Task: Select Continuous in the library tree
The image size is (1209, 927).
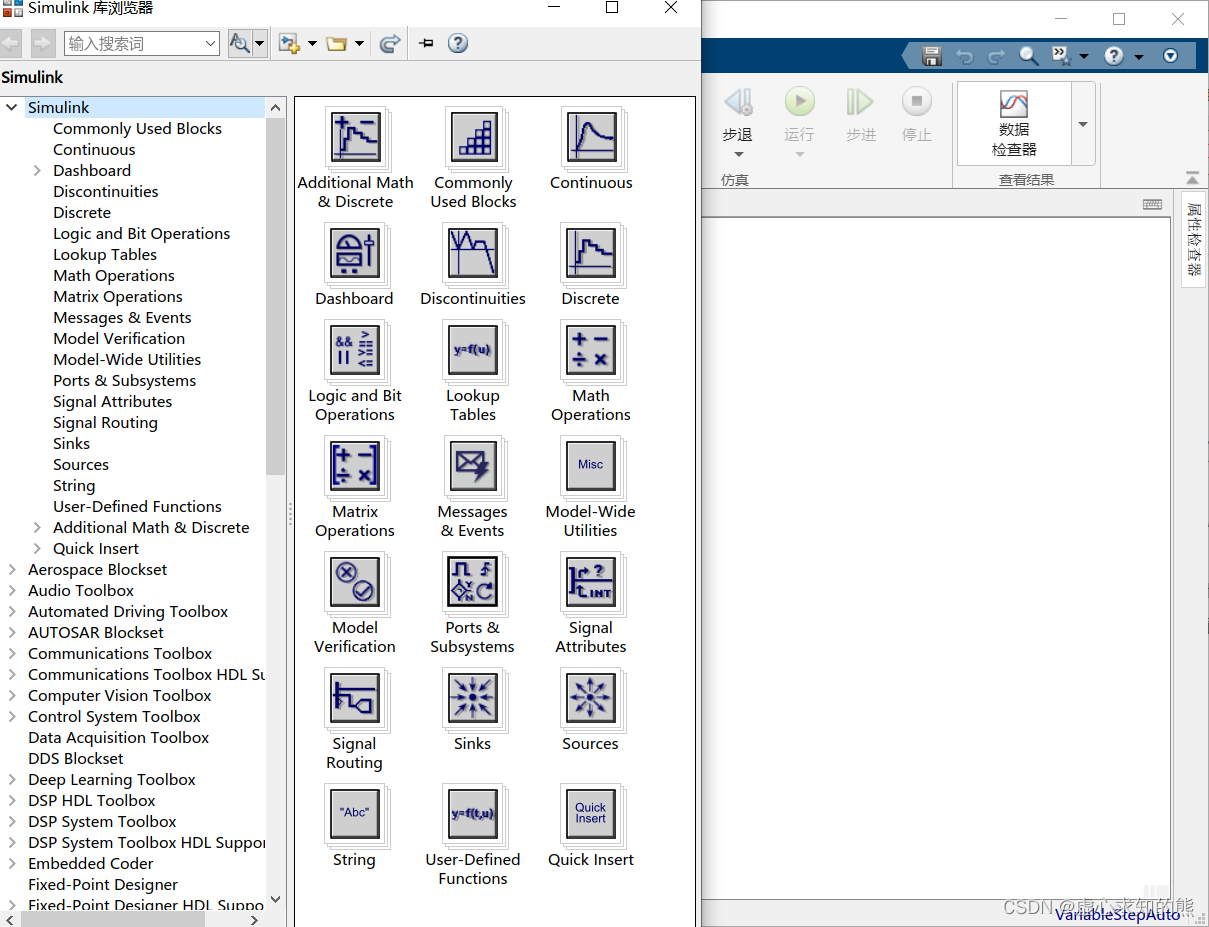Action: pos(94,150)
